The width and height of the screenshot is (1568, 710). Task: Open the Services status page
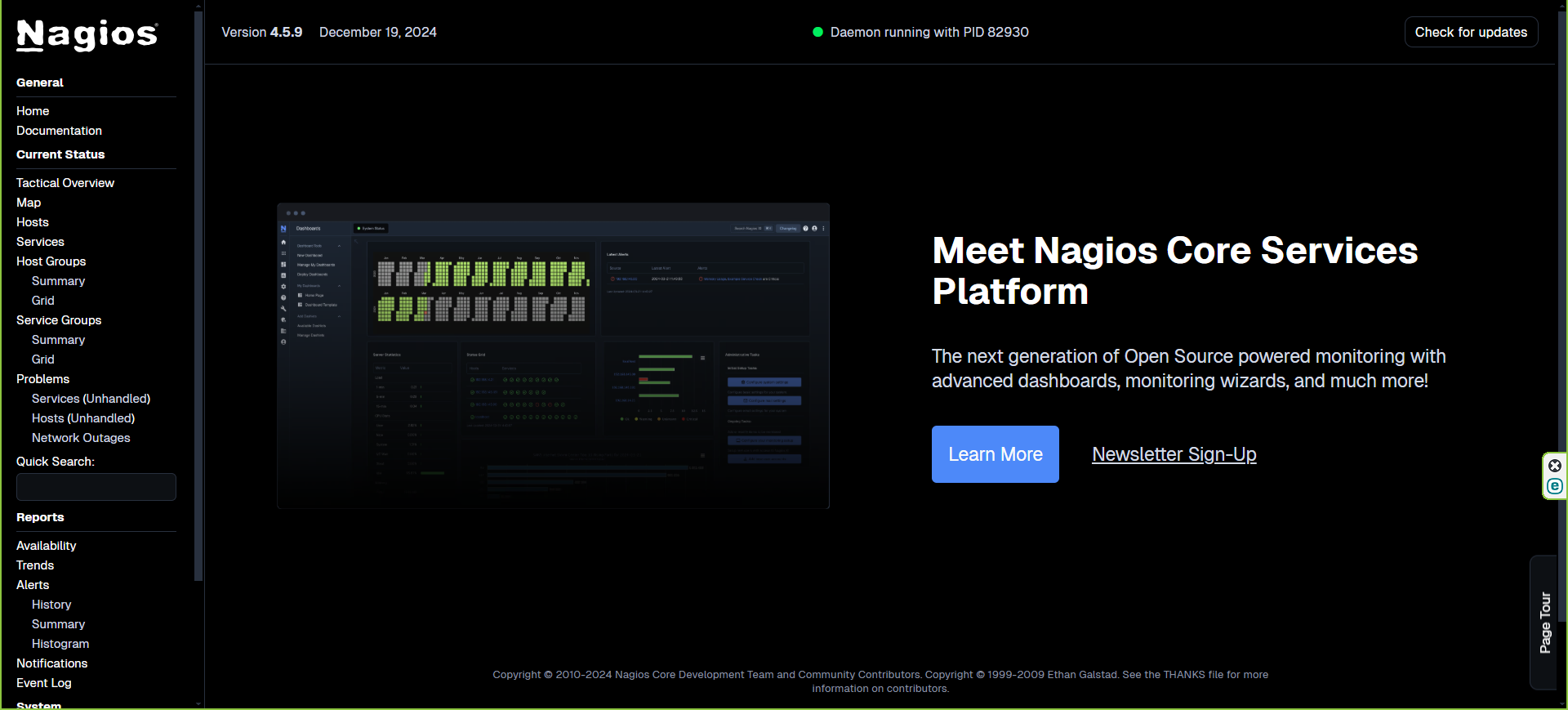[40, 242]
